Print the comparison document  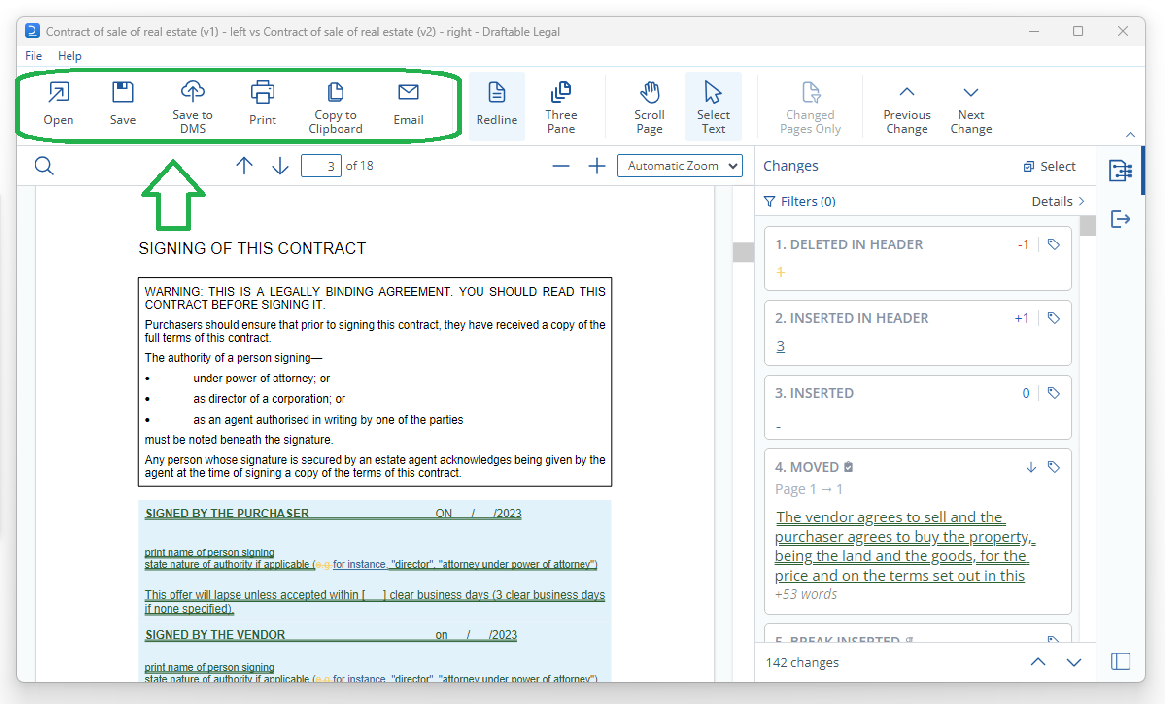[x=262, y=104]
